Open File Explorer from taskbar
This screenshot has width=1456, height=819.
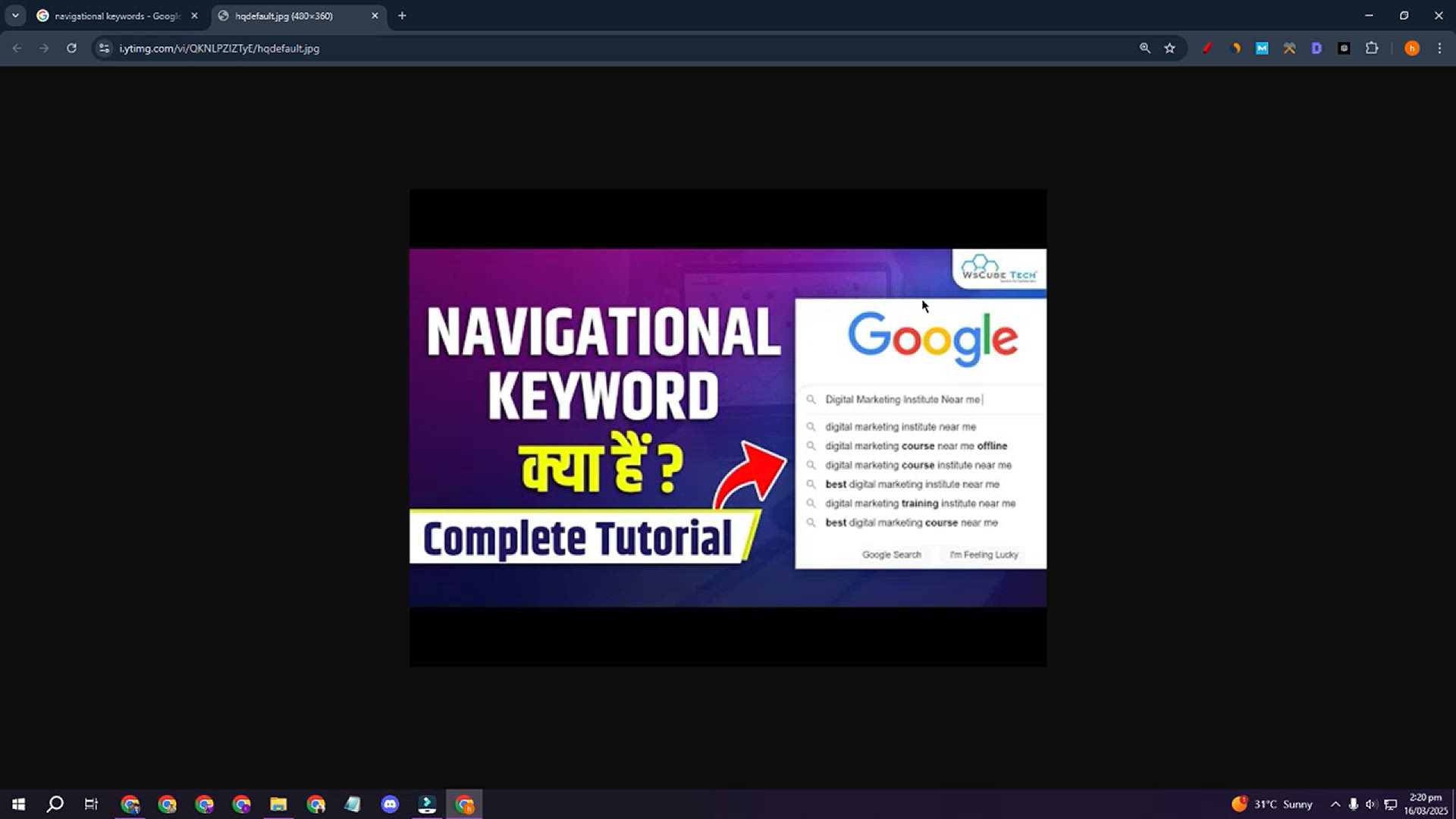click(278, 805)
